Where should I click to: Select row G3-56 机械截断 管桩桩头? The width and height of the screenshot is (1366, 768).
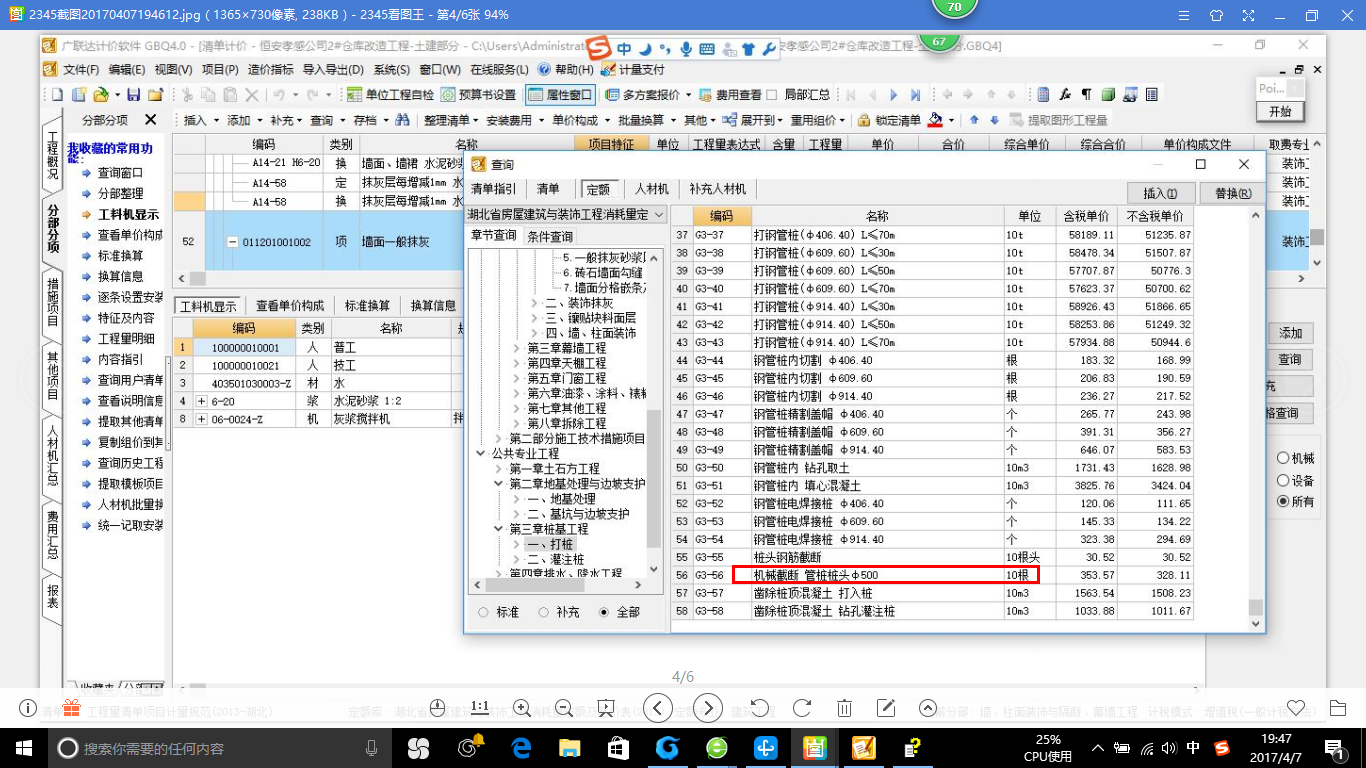pyautogui.click(x=931, y=575)
